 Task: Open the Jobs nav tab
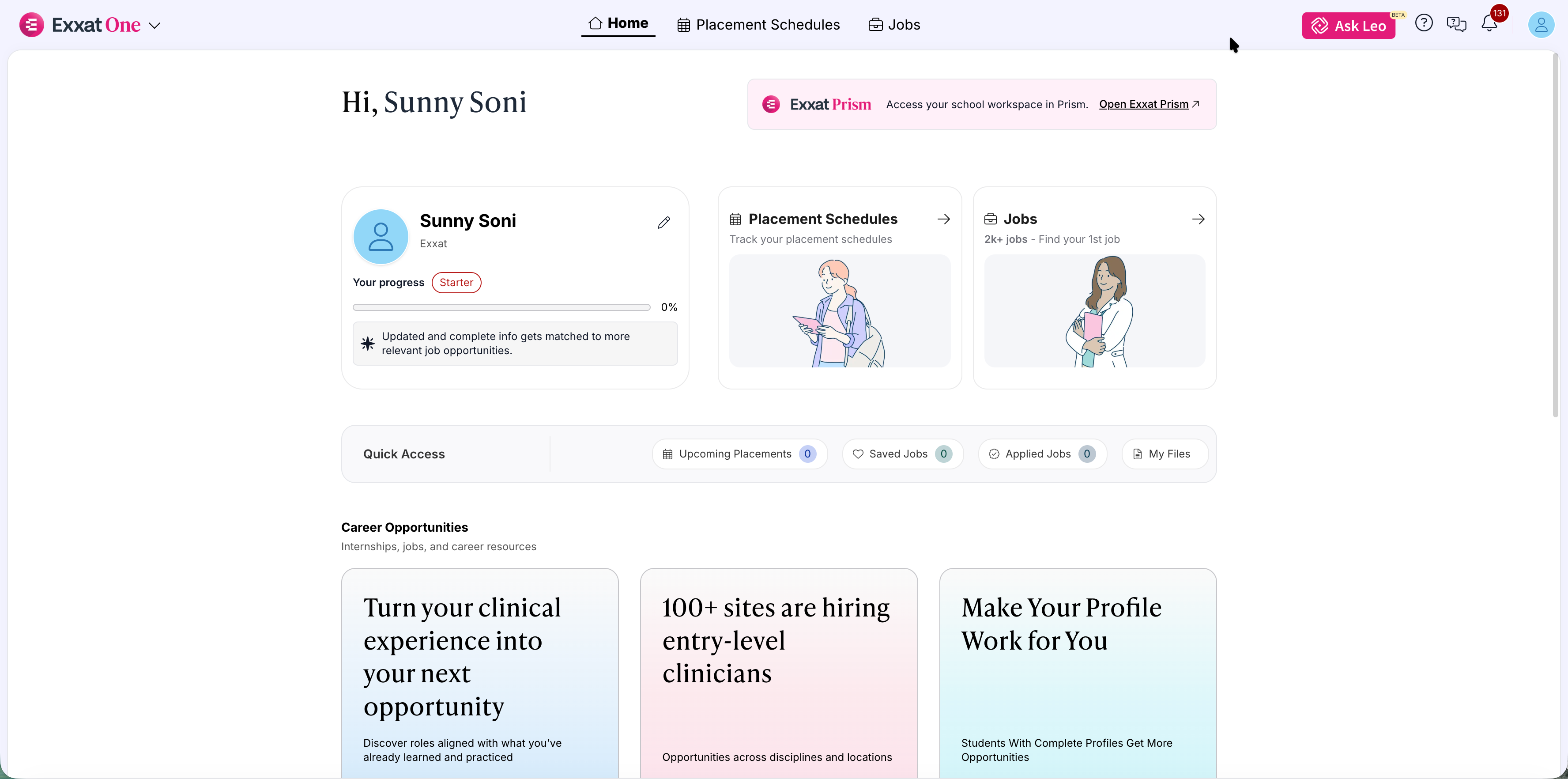pos(894,25)
